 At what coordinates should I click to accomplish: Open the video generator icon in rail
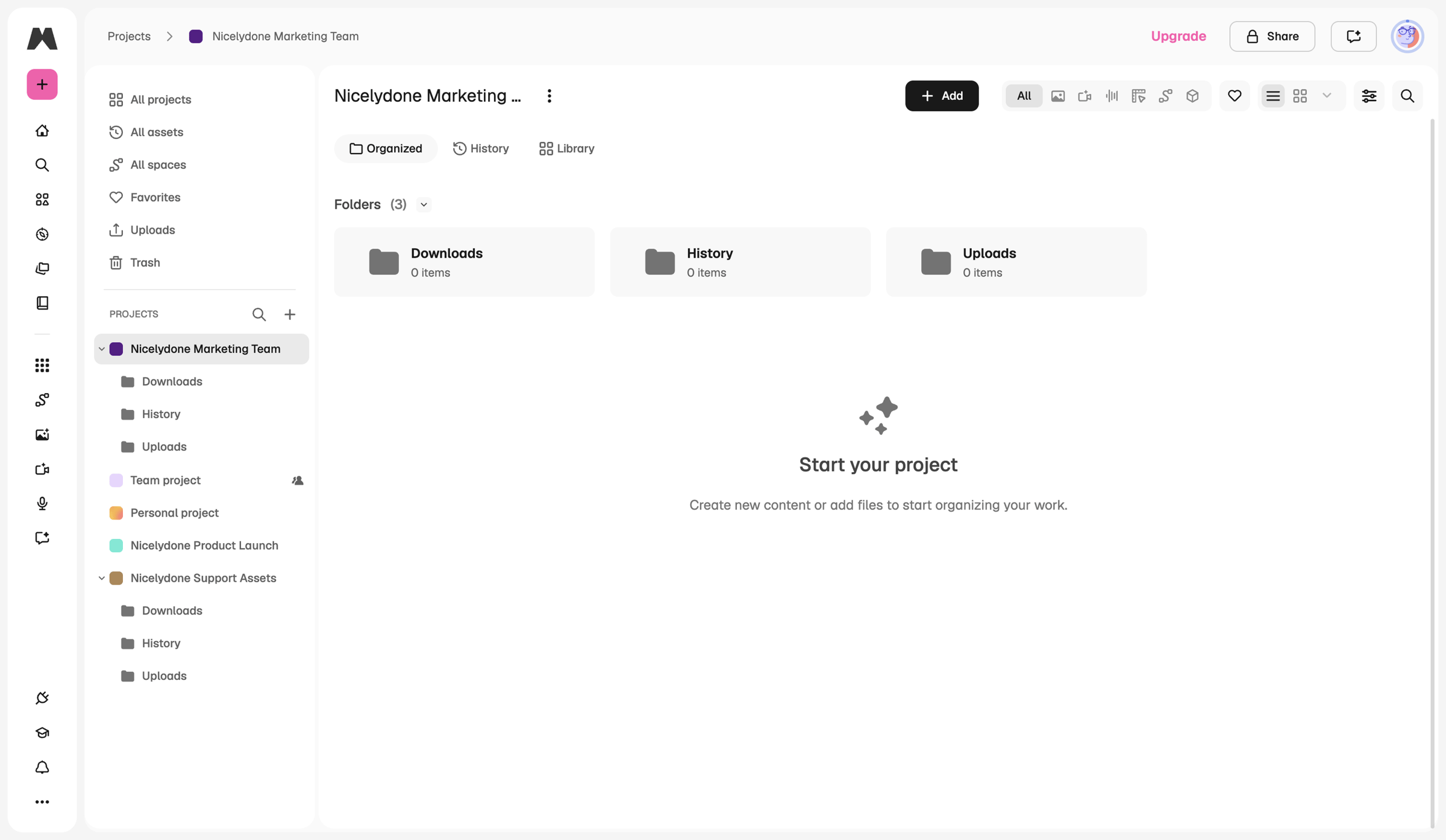click(x=42, y=469)
